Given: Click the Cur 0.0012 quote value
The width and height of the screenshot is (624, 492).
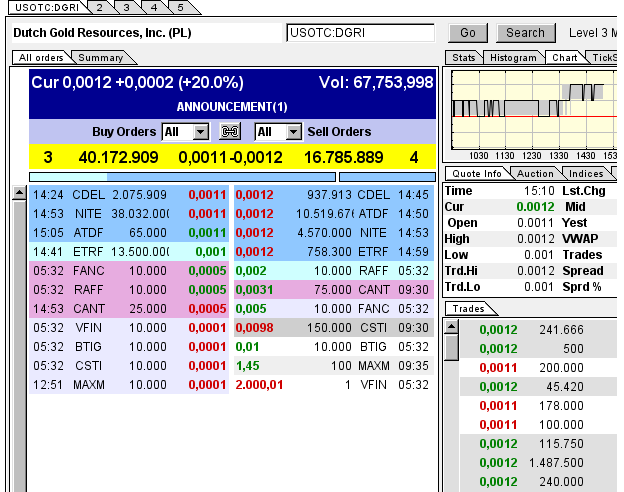Looking at the screenshot, I should tap(535, 207).
